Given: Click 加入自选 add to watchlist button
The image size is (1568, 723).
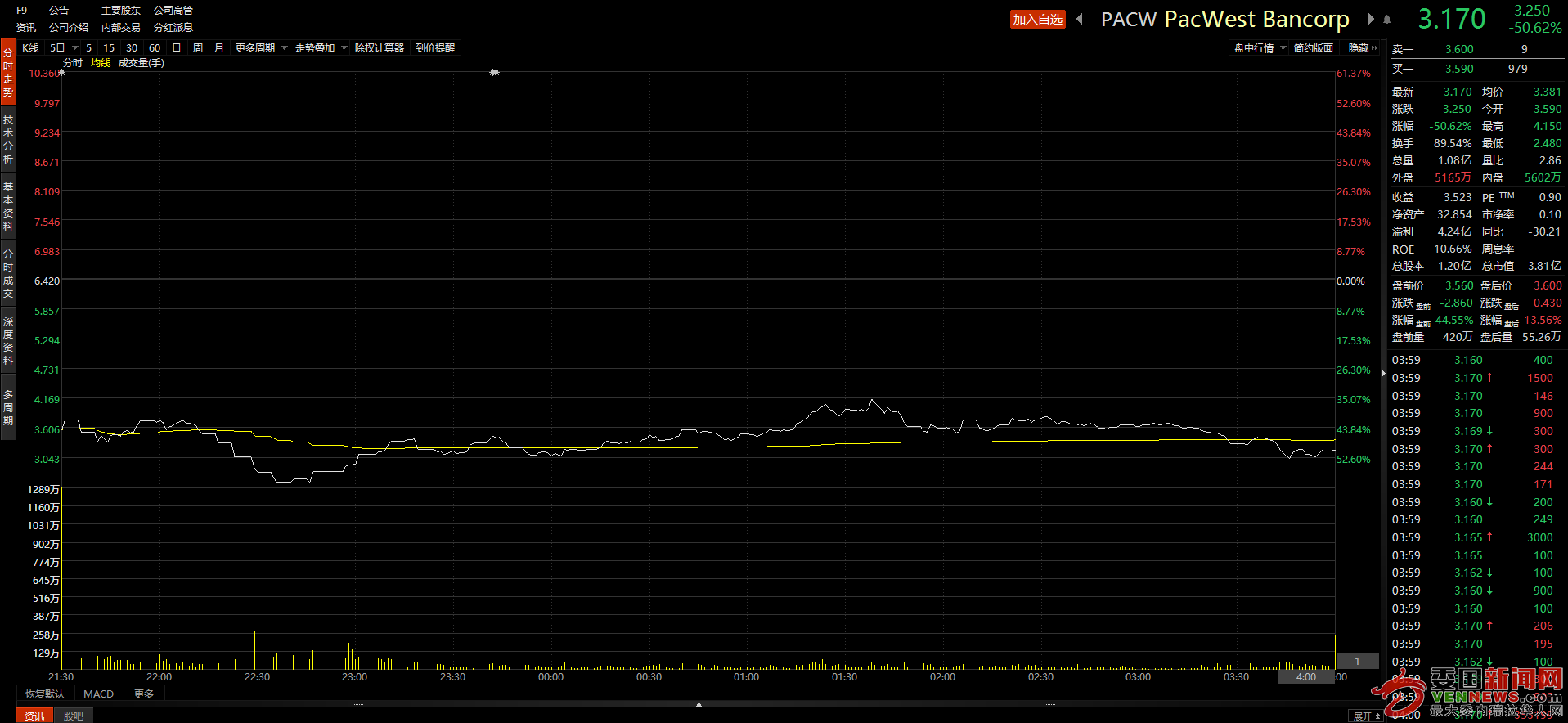Looking at the screenshot, I should coord(1038,20).
